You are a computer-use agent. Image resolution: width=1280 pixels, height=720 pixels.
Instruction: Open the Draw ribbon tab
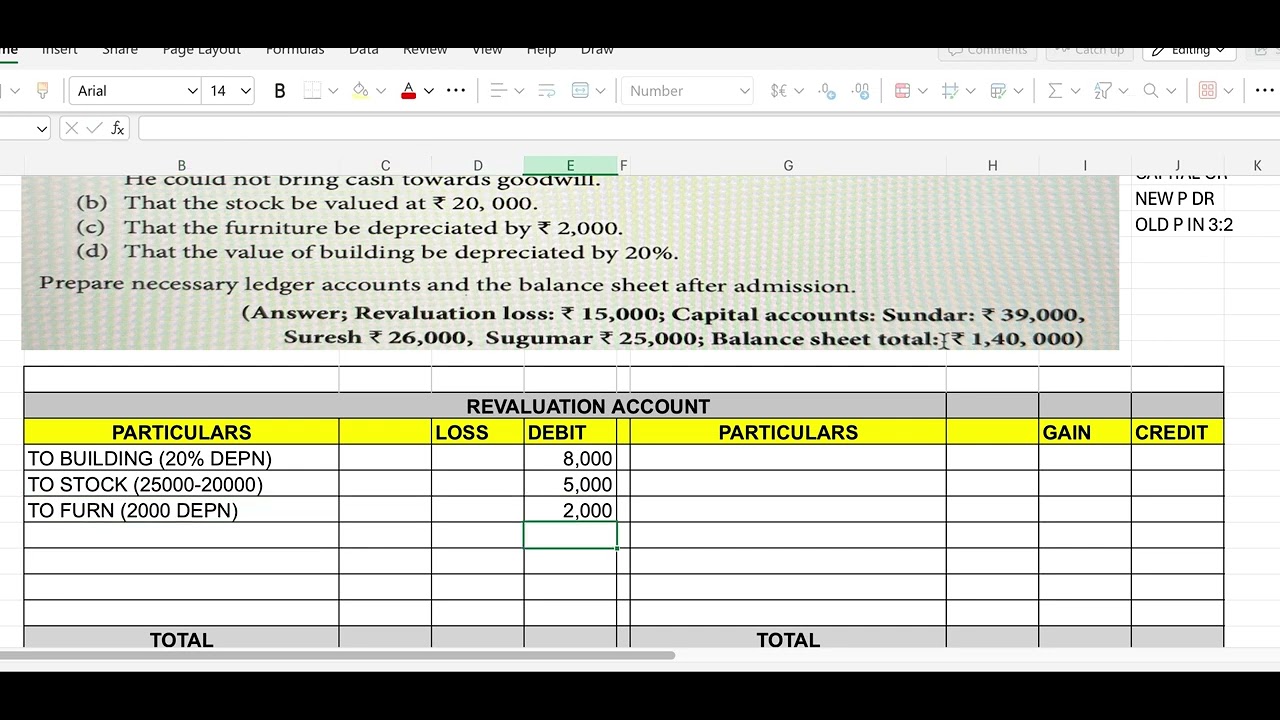[597, 50]
